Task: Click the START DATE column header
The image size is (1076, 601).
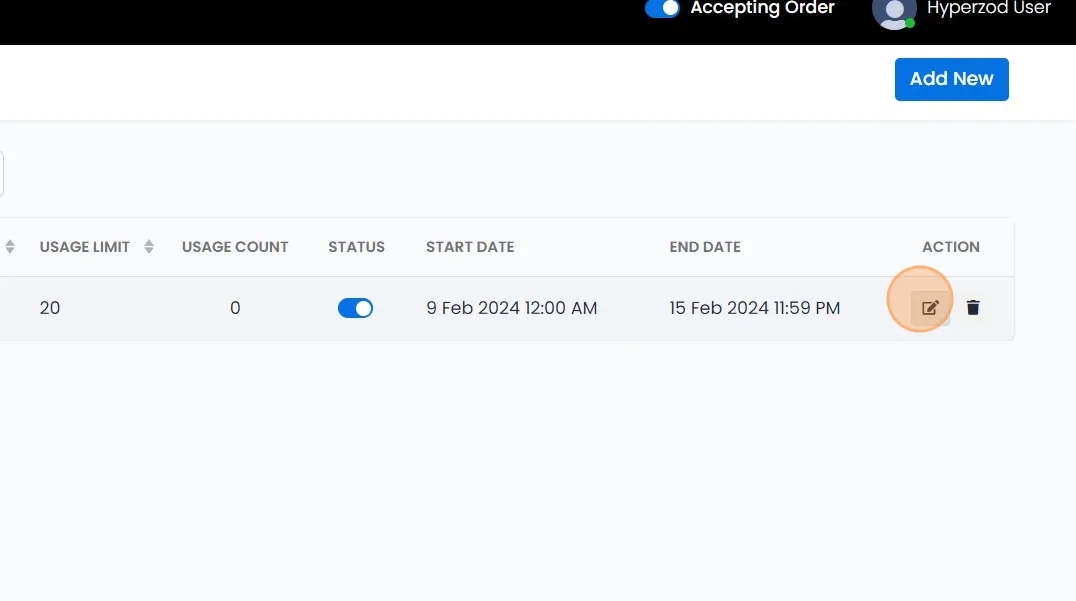Action: tap(470, 247)
